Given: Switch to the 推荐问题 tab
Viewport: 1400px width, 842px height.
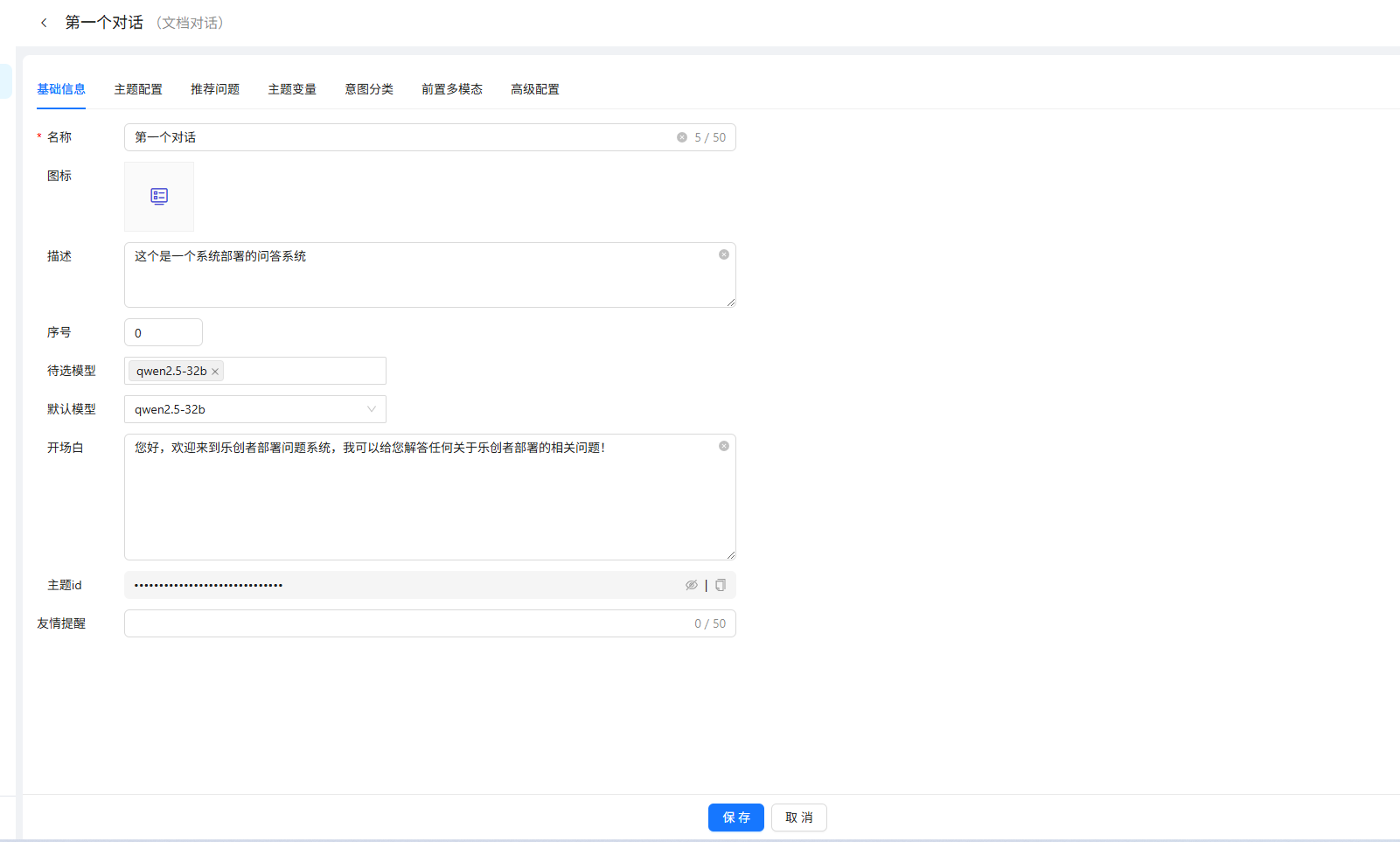Looking at the screenshot, I should click(x=215, y=89).
